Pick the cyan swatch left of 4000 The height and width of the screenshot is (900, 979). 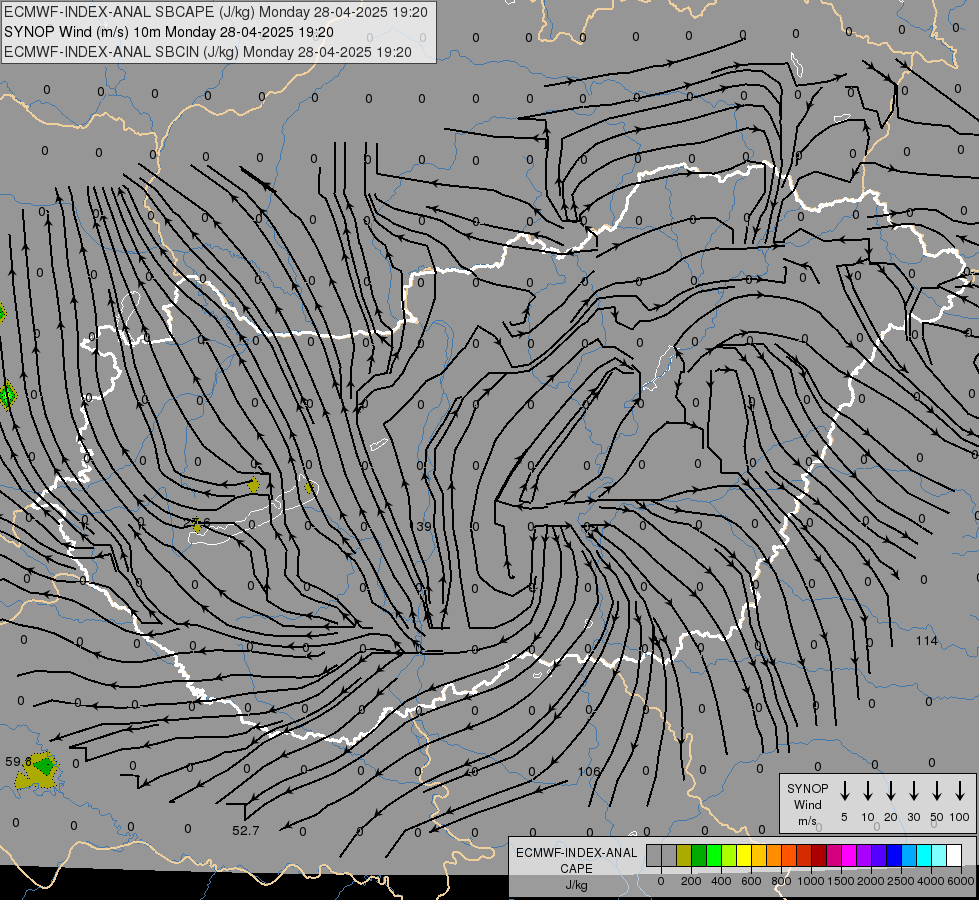tap(924, 855)
